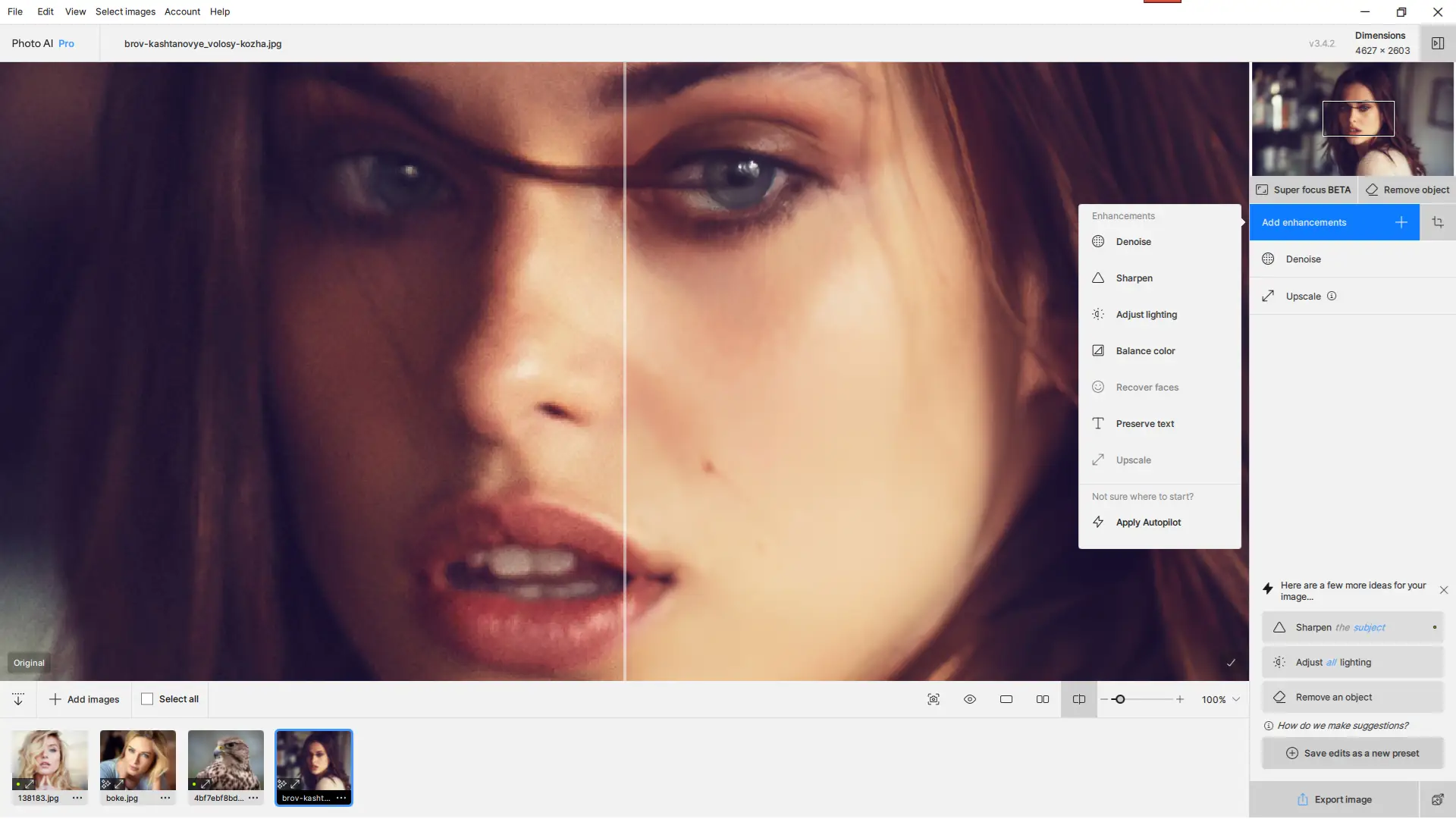
Task: Select the Adjust lighting enhancement
Action: tap(1146, 314)
